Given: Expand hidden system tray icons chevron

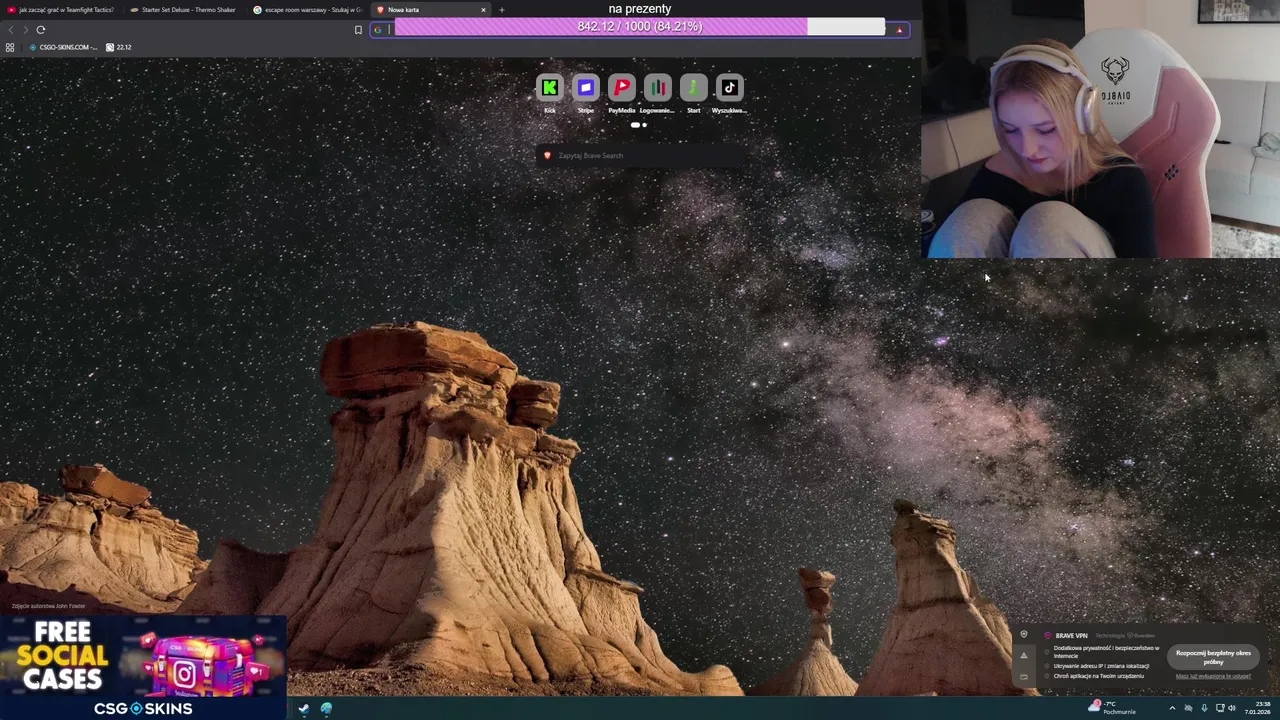Looking at the screenshot, I should coord(1172,708).
